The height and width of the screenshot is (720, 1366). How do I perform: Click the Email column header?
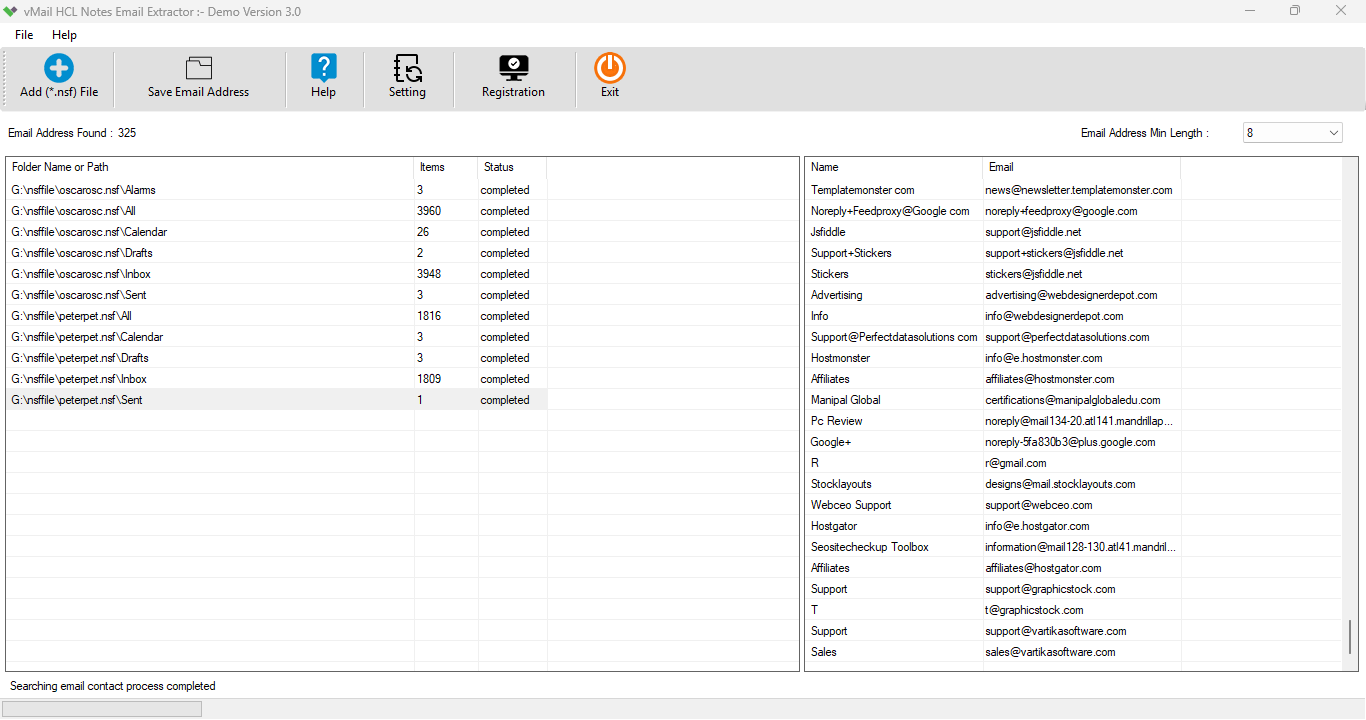pyautogui.click(x=1082, y=167)
